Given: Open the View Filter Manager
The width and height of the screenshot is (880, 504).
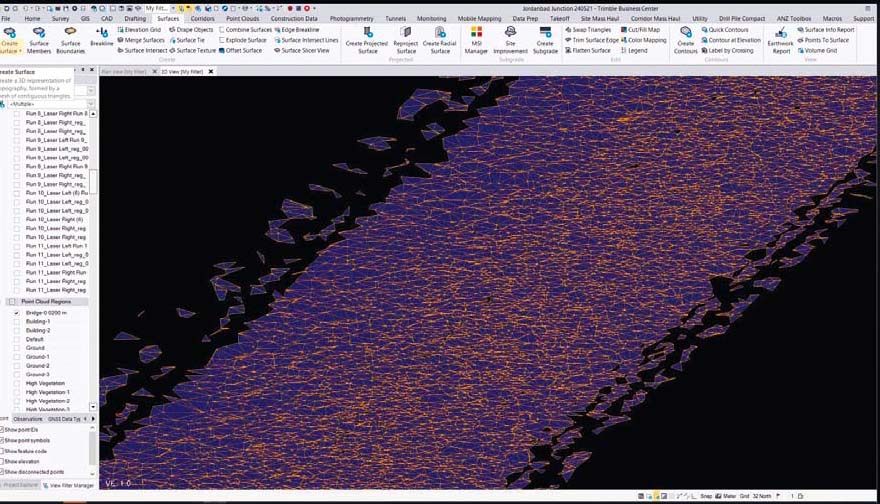Looking at the screenshot, I should click(68, 485).
